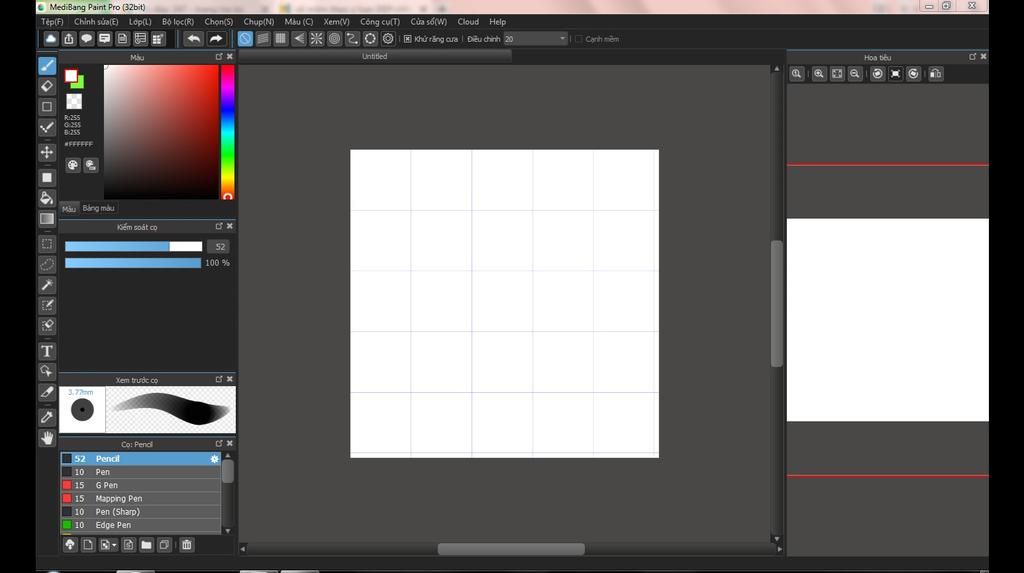Image resolution: width=1024 pixels, height=573 pixels.
Task: Enable circle snap
Action: [x=334, y=39]
